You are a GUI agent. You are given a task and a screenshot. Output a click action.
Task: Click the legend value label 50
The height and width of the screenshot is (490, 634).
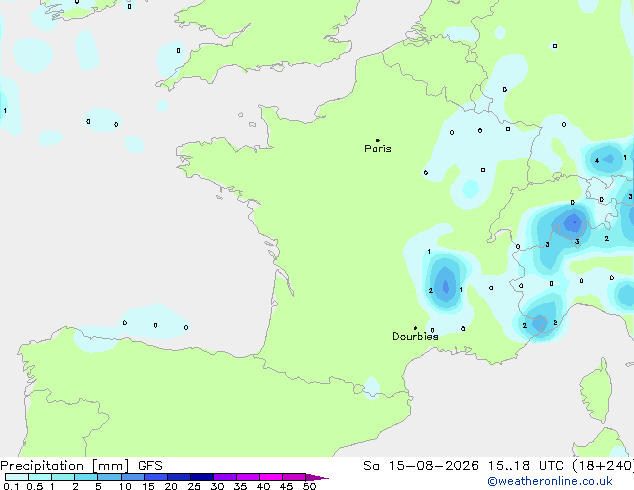coord(309,486)
